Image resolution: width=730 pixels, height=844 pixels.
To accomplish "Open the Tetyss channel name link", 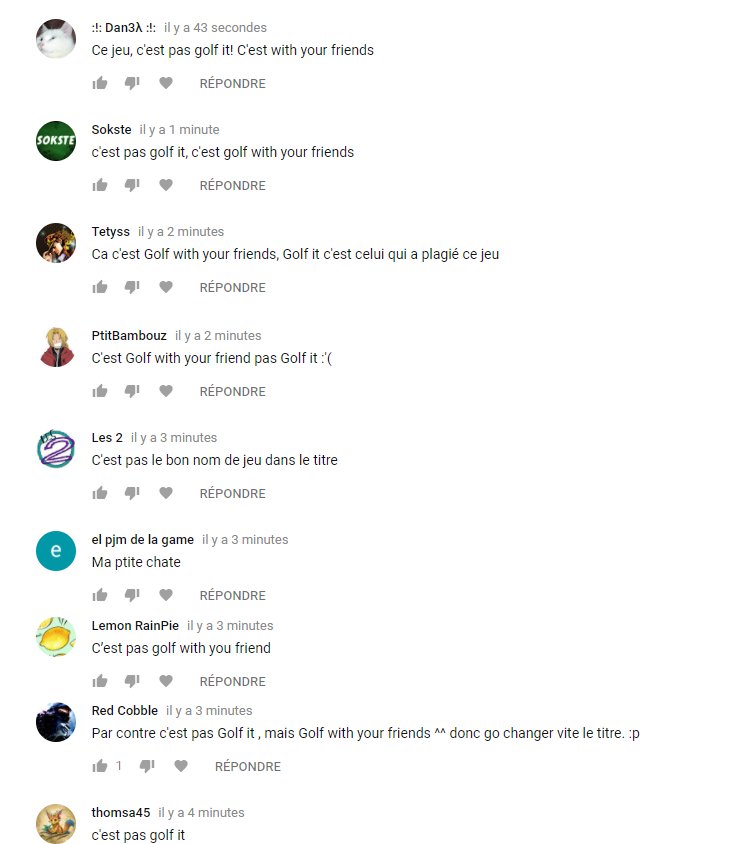I will tap(110, 231).
